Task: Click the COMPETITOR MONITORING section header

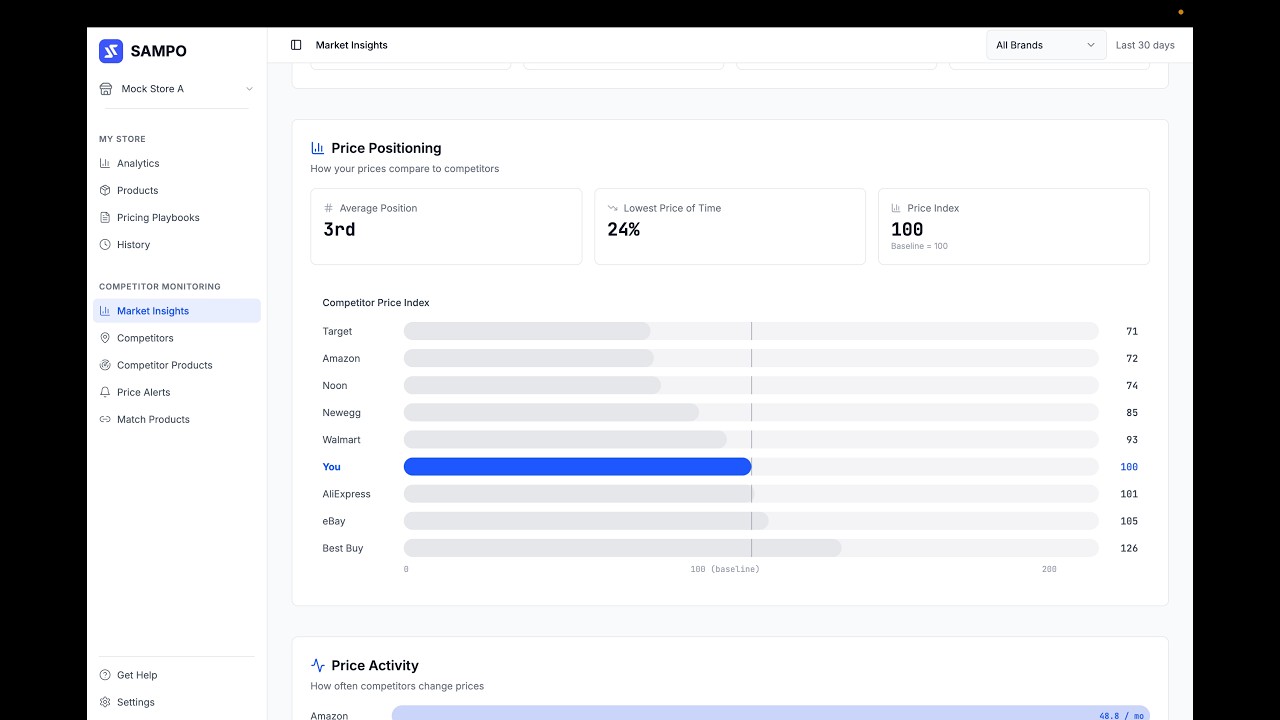Action: [x=160, y=286]
